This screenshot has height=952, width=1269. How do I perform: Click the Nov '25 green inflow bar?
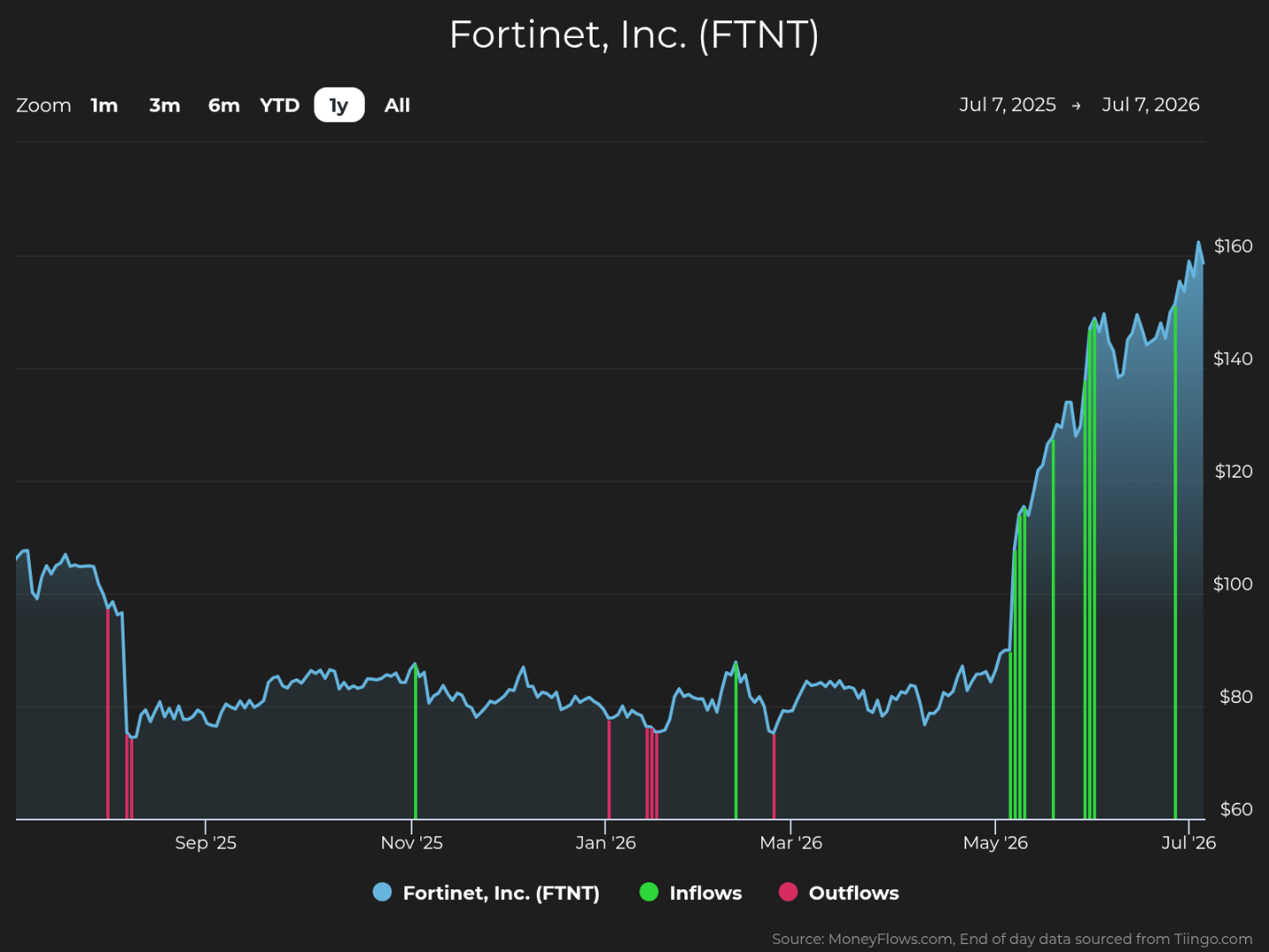415,742
